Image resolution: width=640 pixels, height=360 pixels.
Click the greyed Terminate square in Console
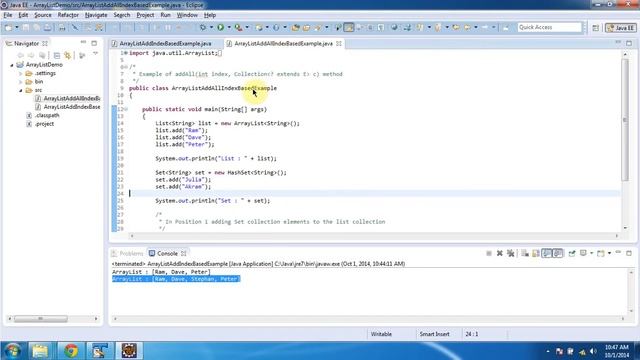click(489, 253)
